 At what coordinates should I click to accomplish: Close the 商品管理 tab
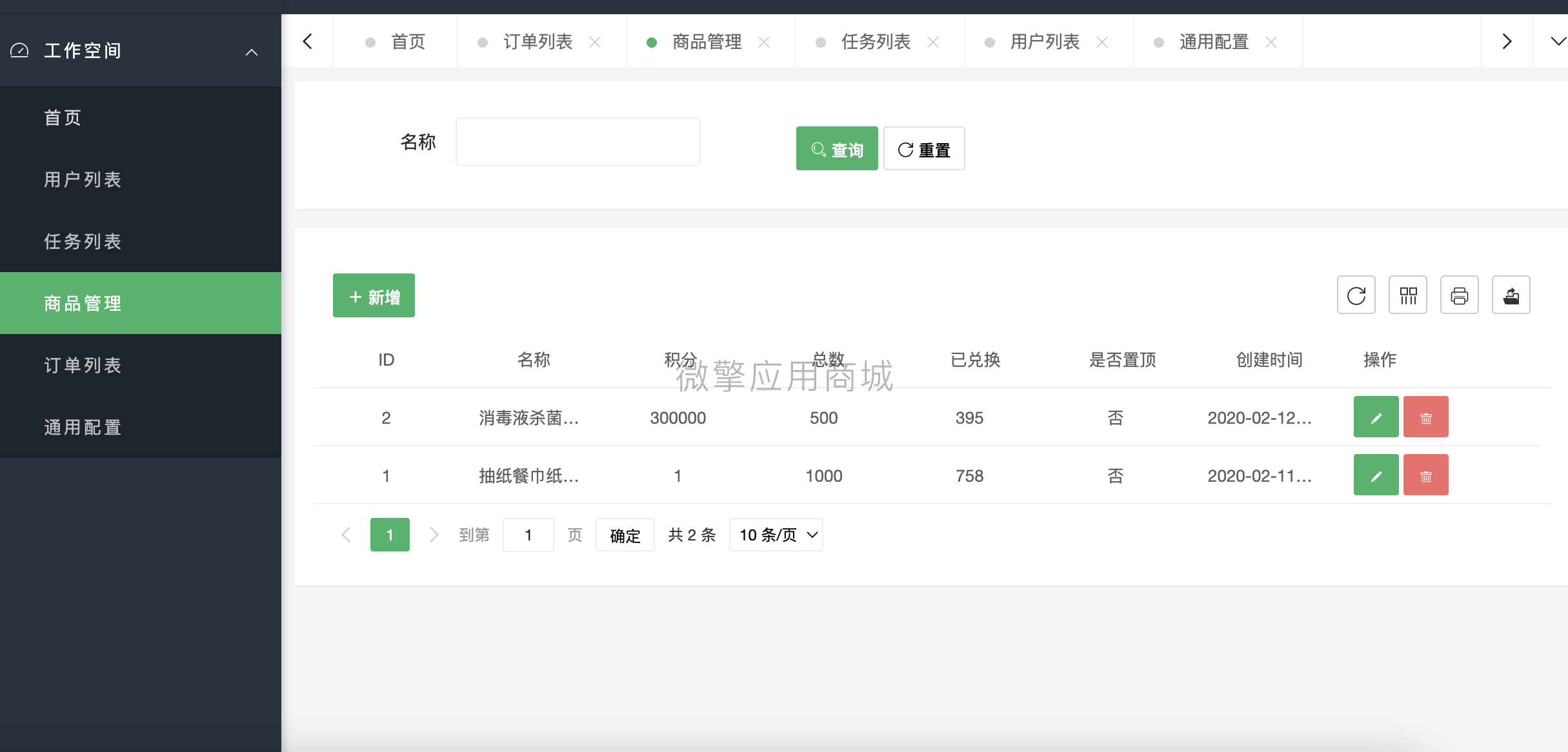[764, 42]
